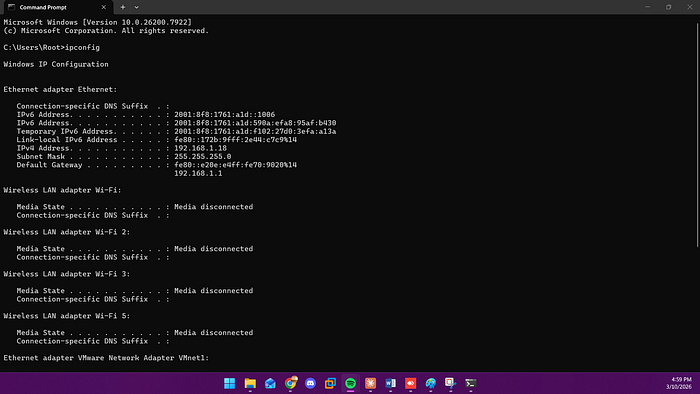The height and width of the screenshot is (394, 700).
Task: Click the Temporary IPv6 Address value
Action: (255, 132)
